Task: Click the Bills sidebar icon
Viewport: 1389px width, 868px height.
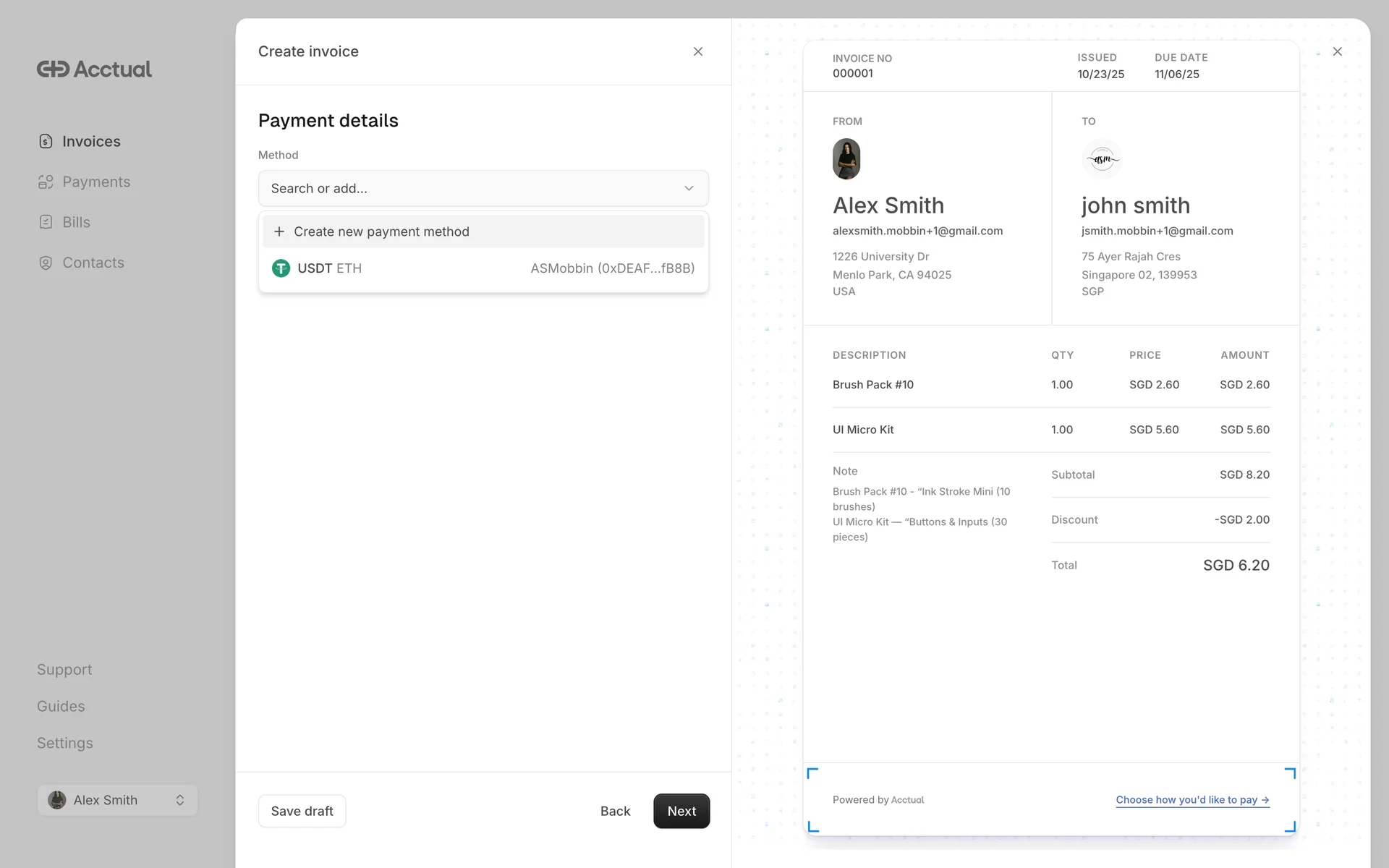Action: pos(46,222)
